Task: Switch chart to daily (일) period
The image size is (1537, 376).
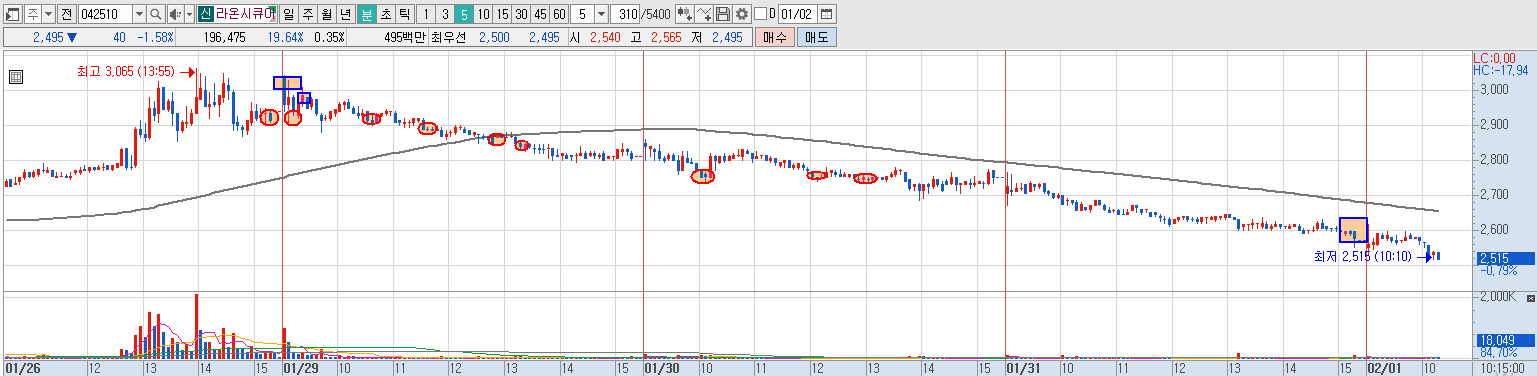Action: click(288, 15)
